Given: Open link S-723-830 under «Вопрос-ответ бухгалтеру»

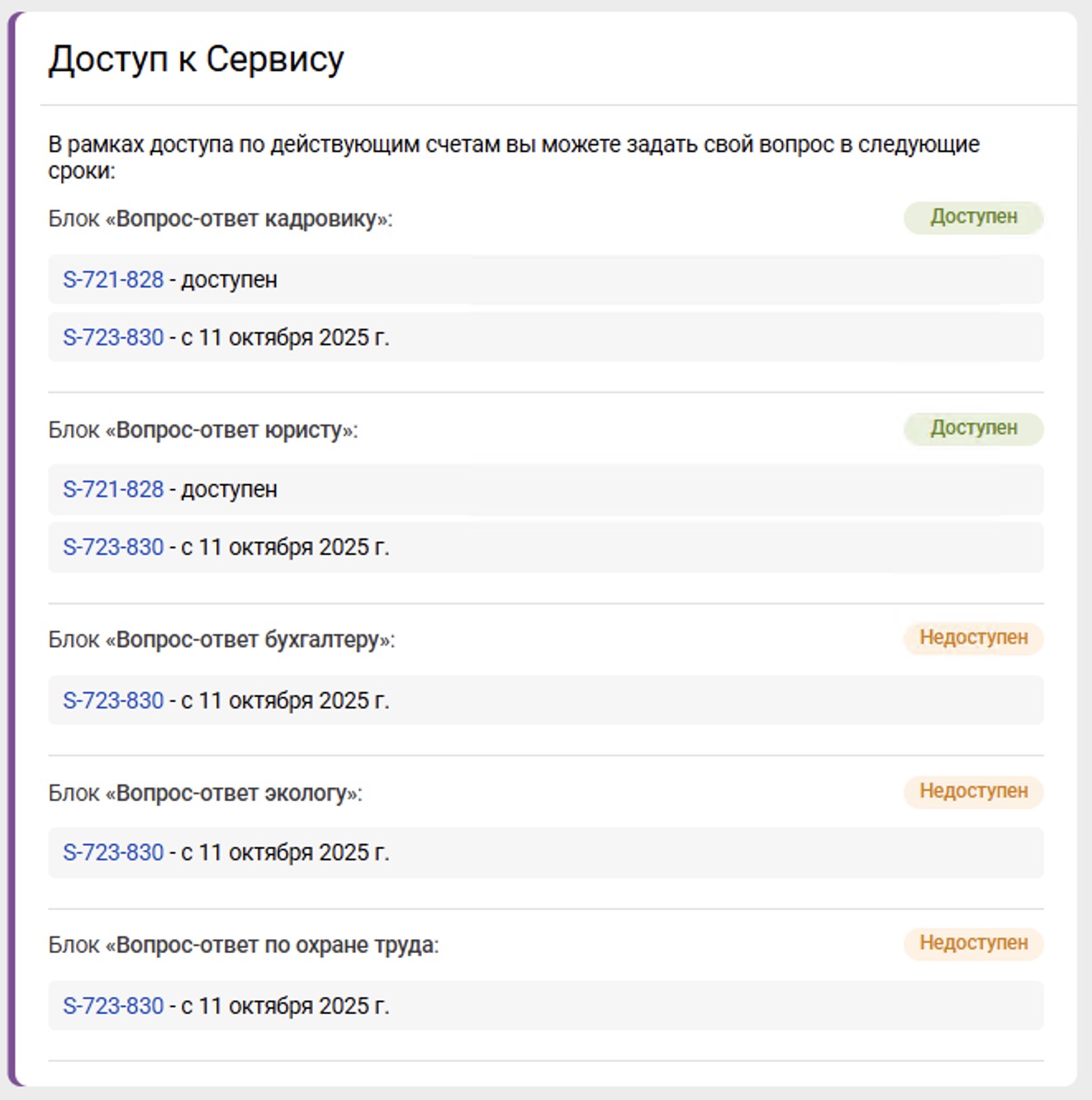Looking at the screenshot, I should (x=112, y=699).
